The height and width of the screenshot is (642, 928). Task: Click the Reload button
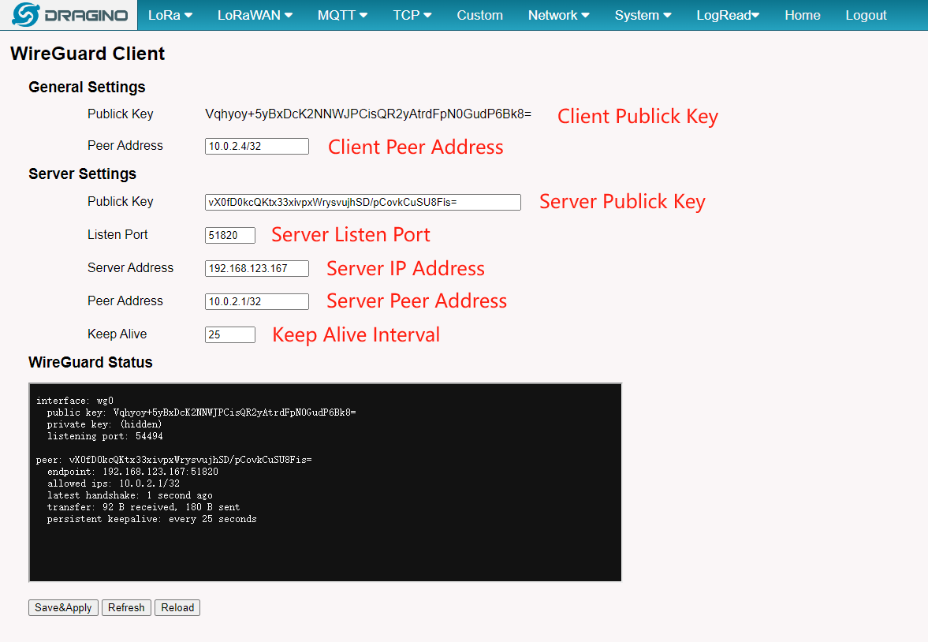pyautogui.click(x=178, y=608)
